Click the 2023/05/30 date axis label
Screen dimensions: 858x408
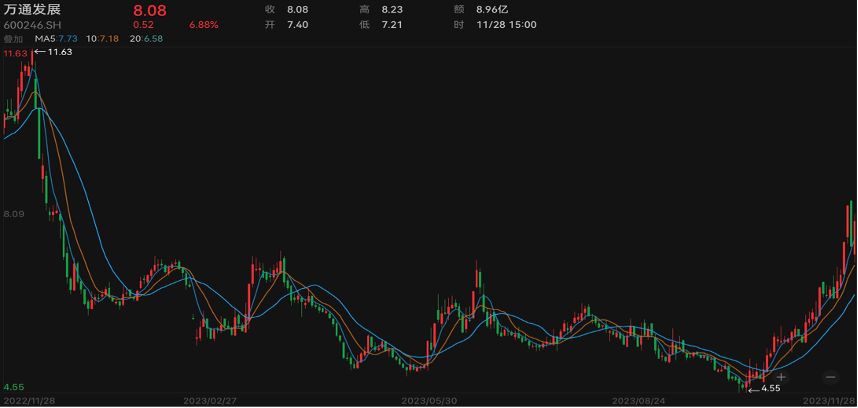(x=430, y=401)
